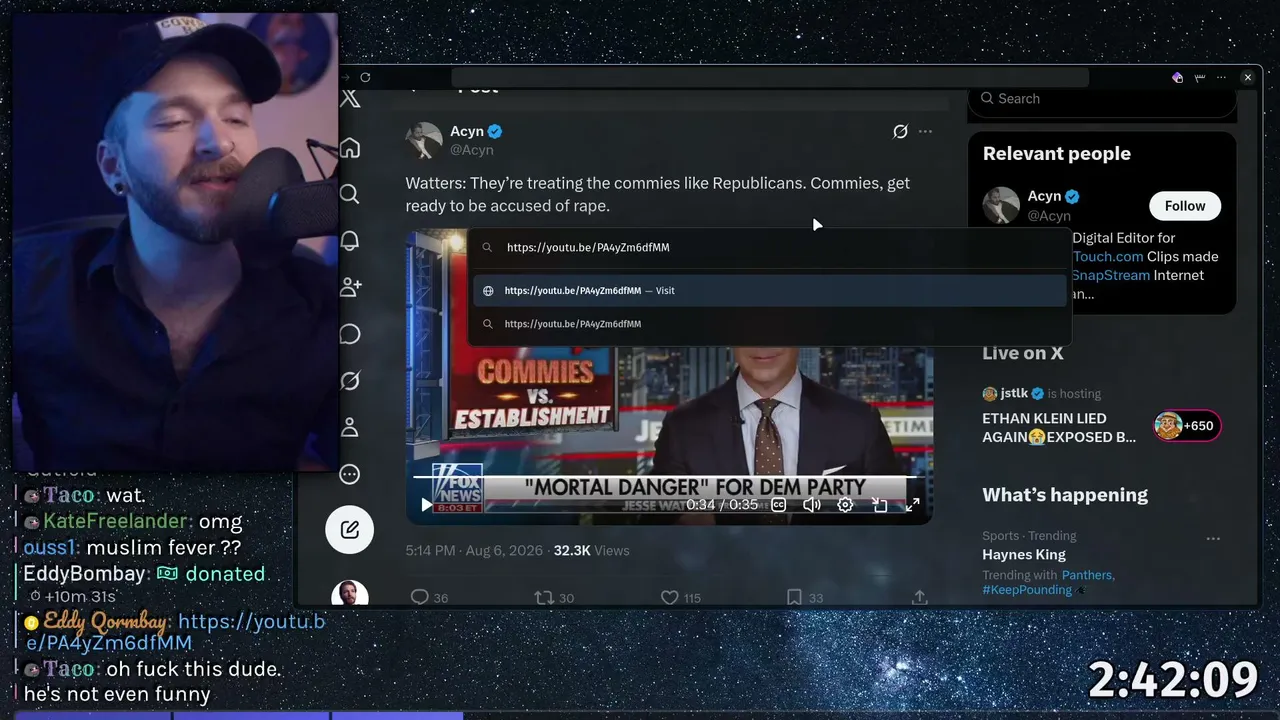Open the jstlk live broadcast card
Image resolution: width=1280 pixels, height=720 pixels.
[1102, 414]
